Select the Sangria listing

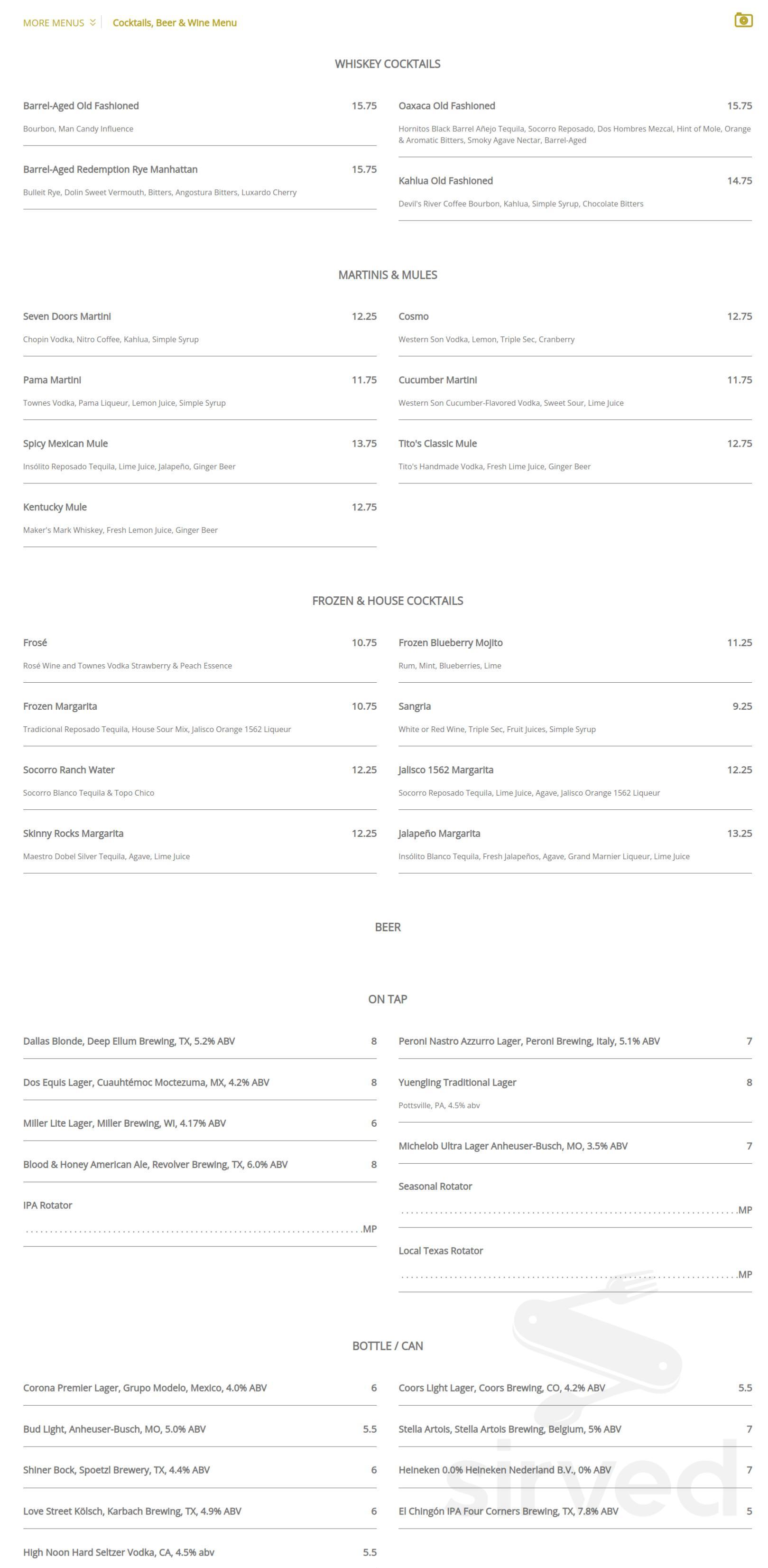[415, 706]
